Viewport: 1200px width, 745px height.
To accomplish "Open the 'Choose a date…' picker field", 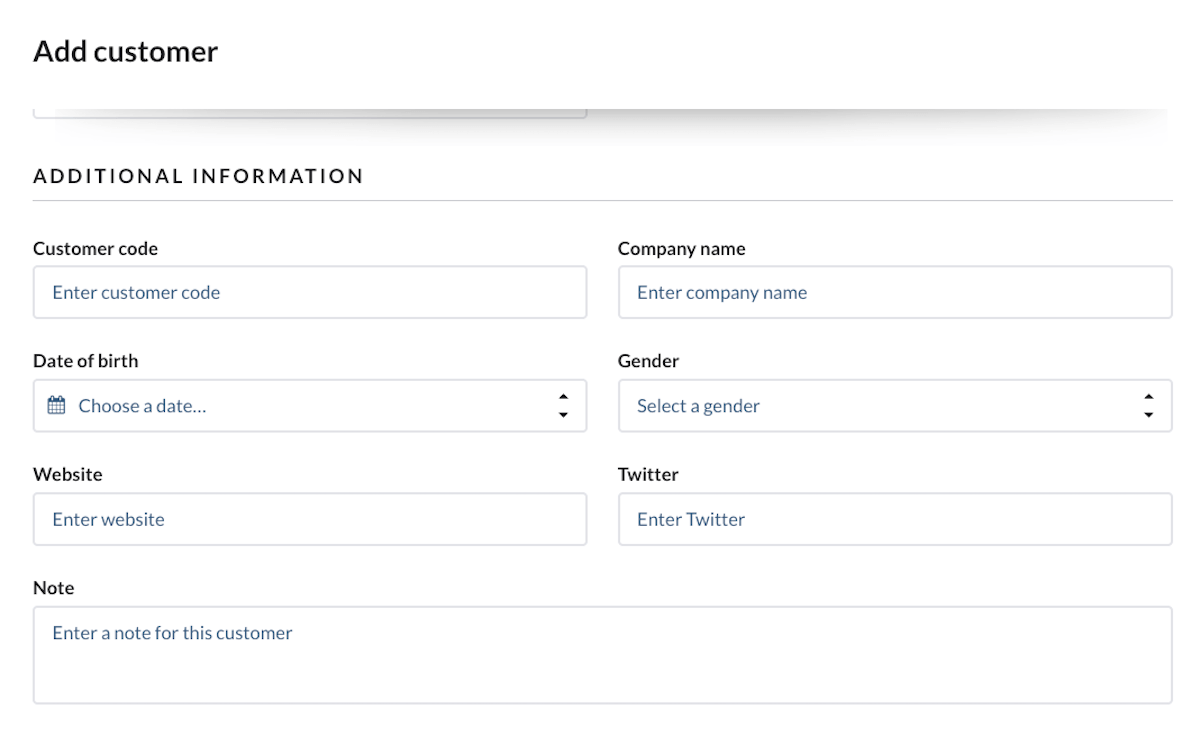I will click(300, 406).
